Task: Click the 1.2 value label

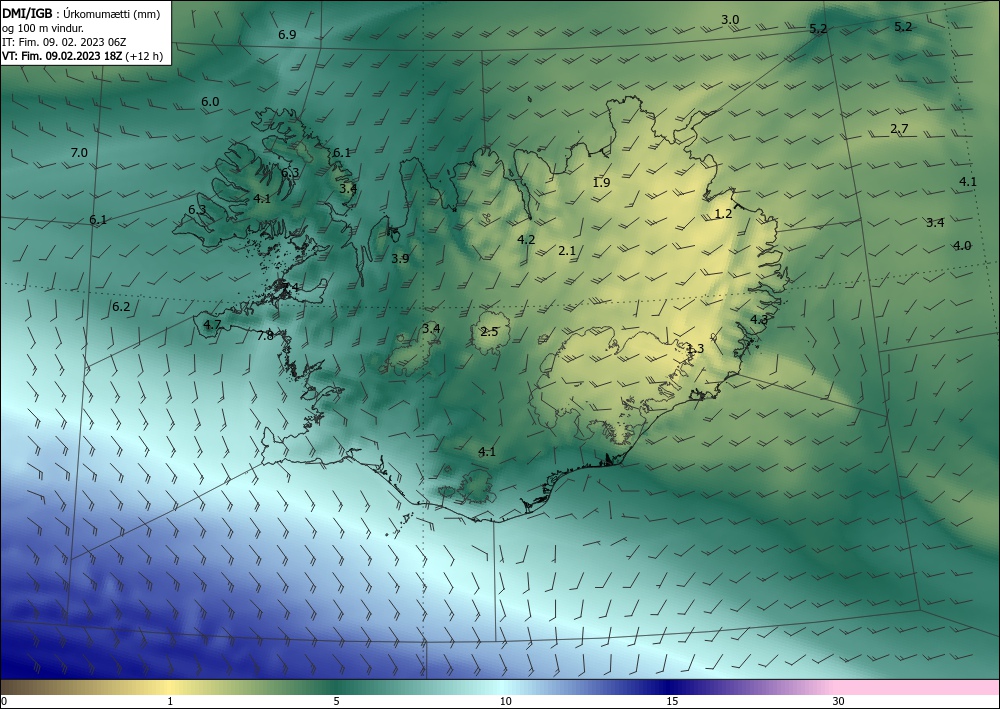Action: point(723,214)
